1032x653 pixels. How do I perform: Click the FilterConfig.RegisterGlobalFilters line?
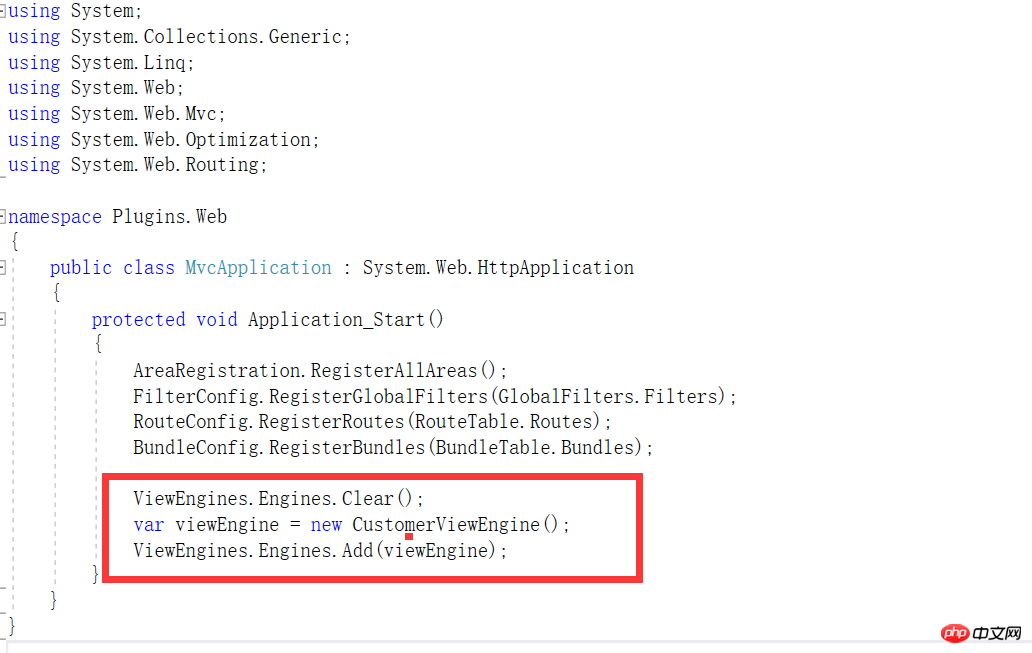434,396
